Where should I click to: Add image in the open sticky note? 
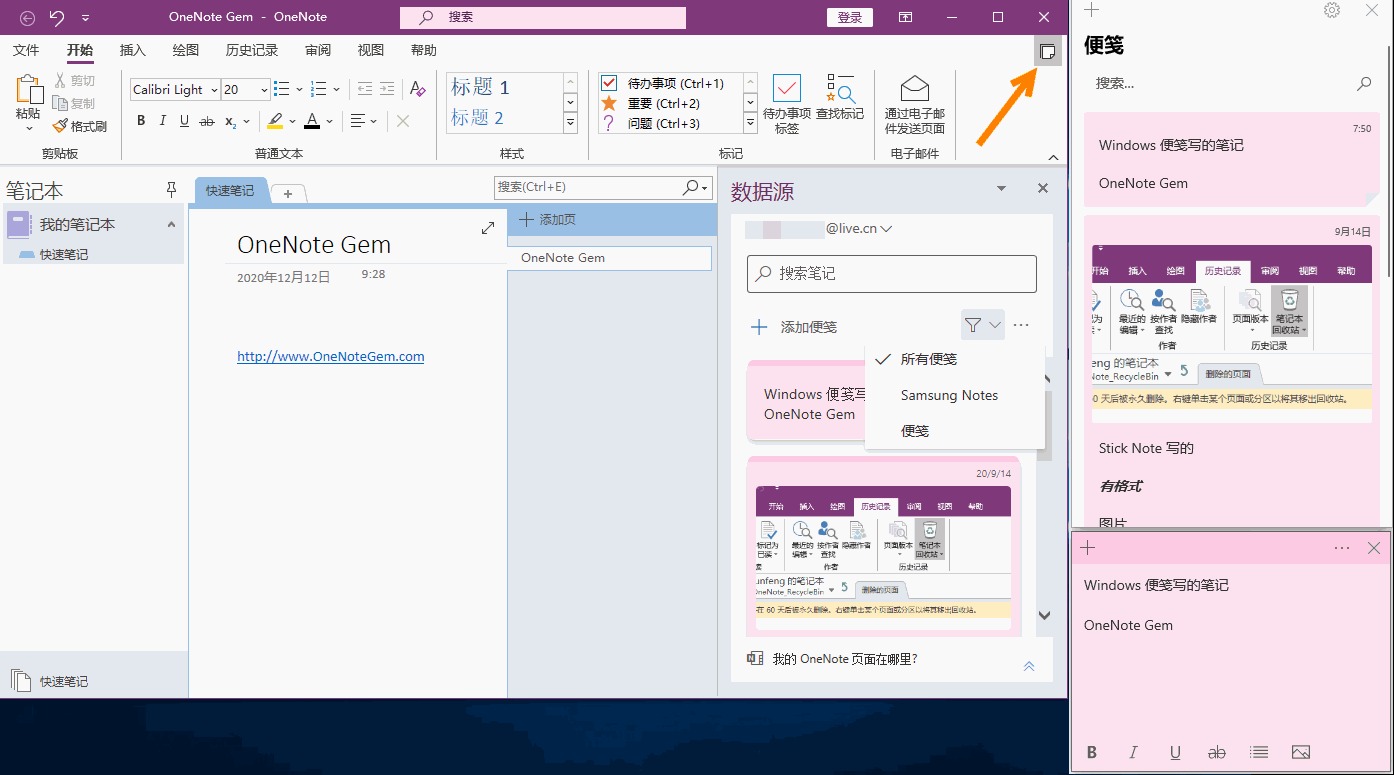(x=1301, y=752)
